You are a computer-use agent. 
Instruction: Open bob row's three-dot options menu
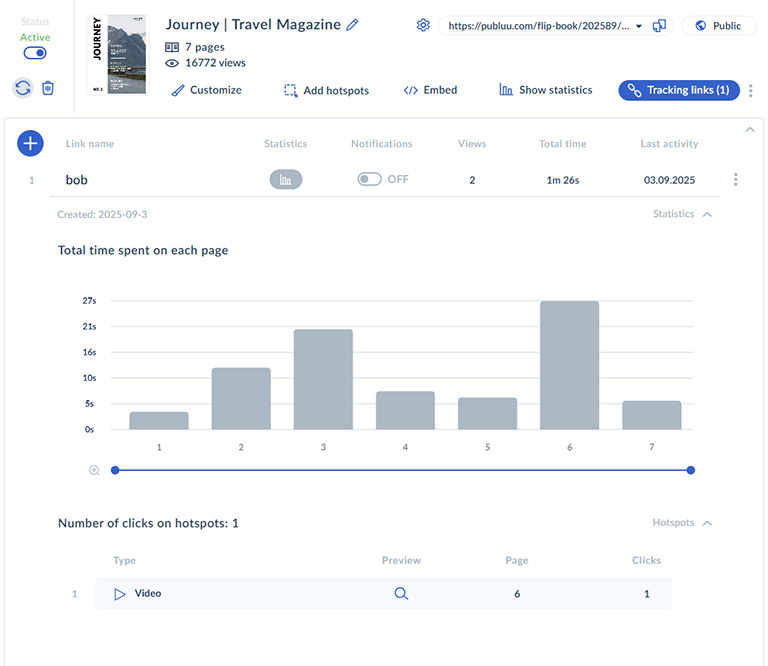735,179
